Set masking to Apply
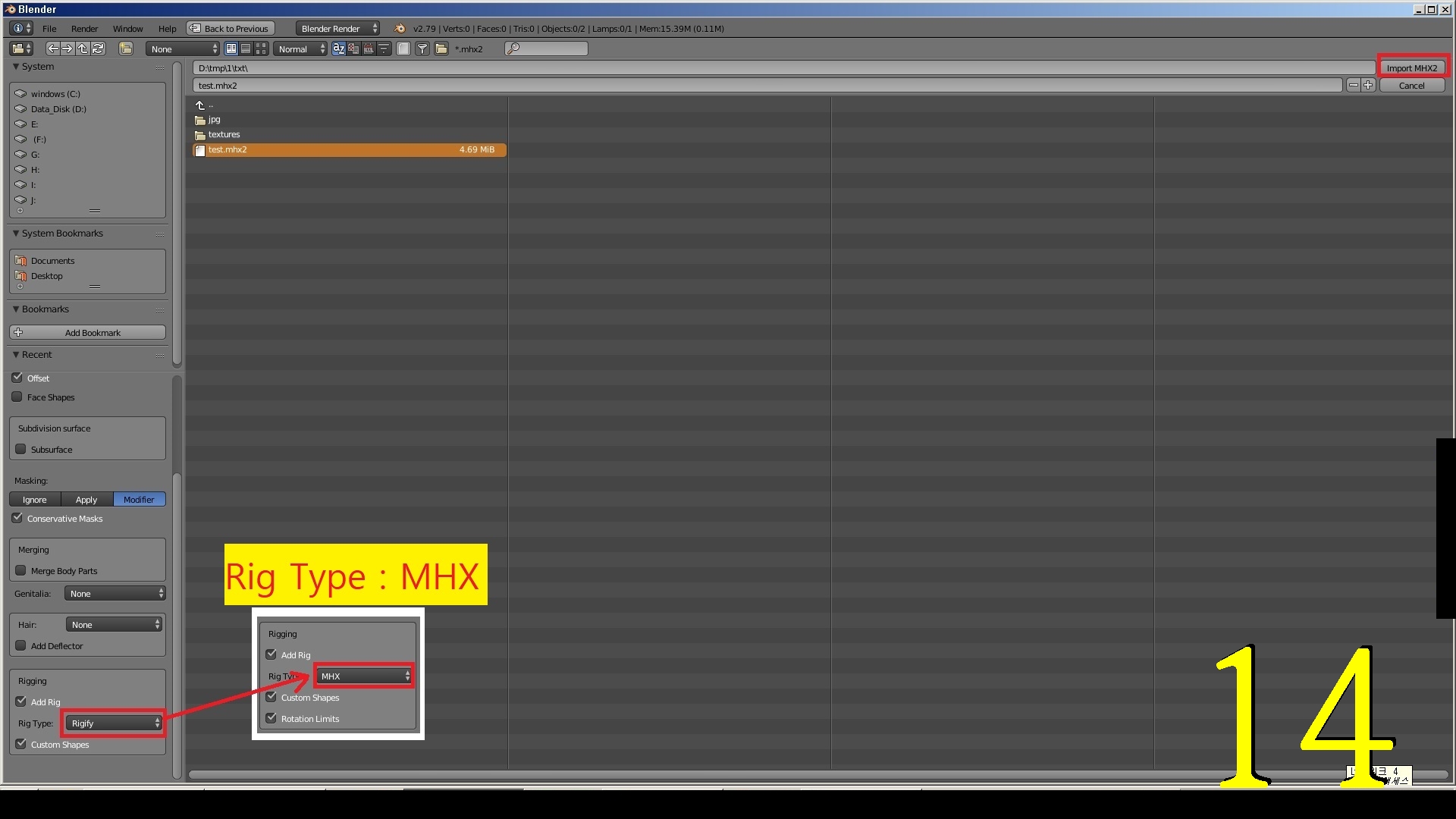The image size is (1456, 819). [x=86, y=500]
